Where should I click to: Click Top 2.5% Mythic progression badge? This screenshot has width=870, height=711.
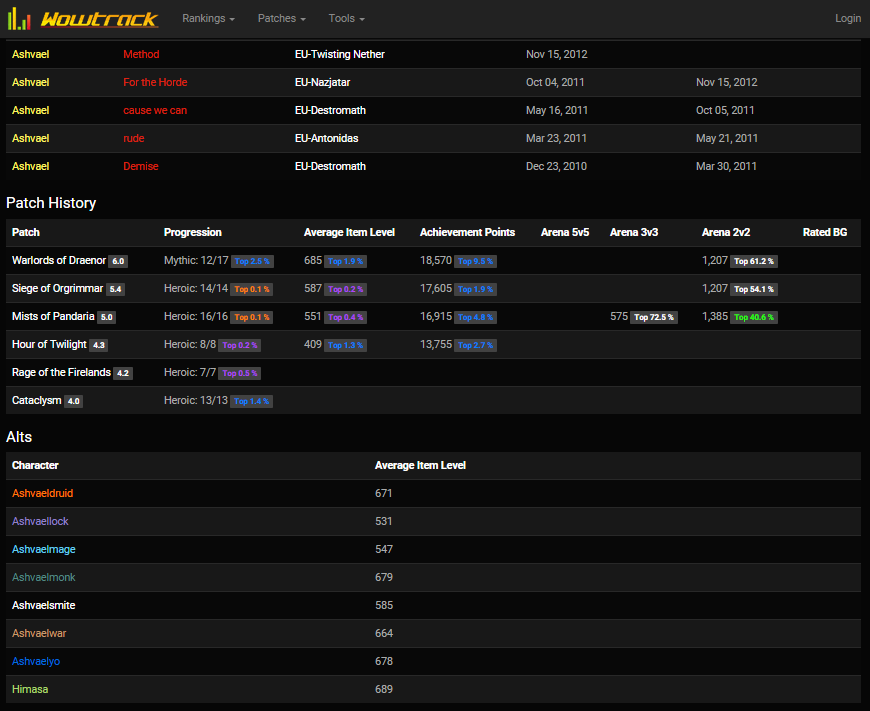pos(252,261)
